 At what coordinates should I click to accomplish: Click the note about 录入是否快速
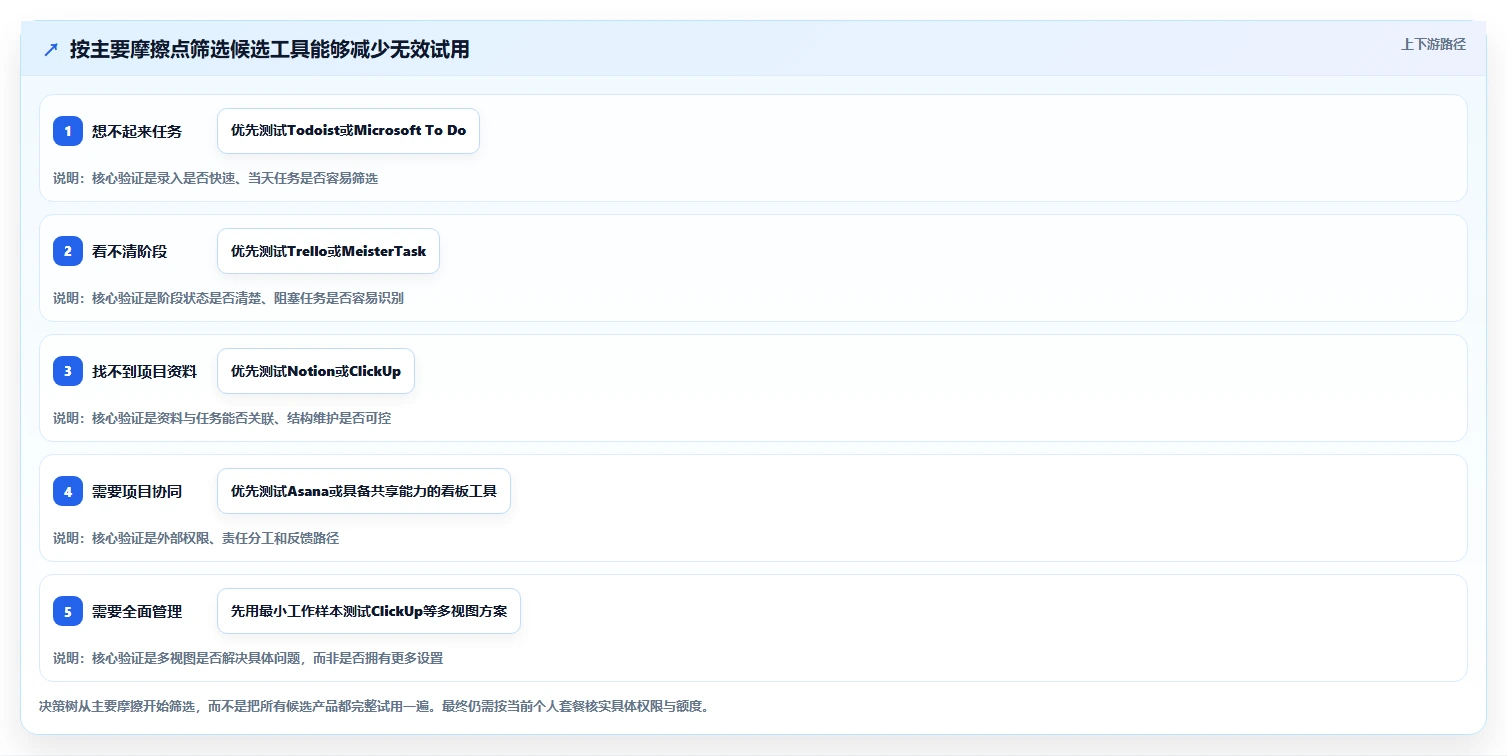215,178
